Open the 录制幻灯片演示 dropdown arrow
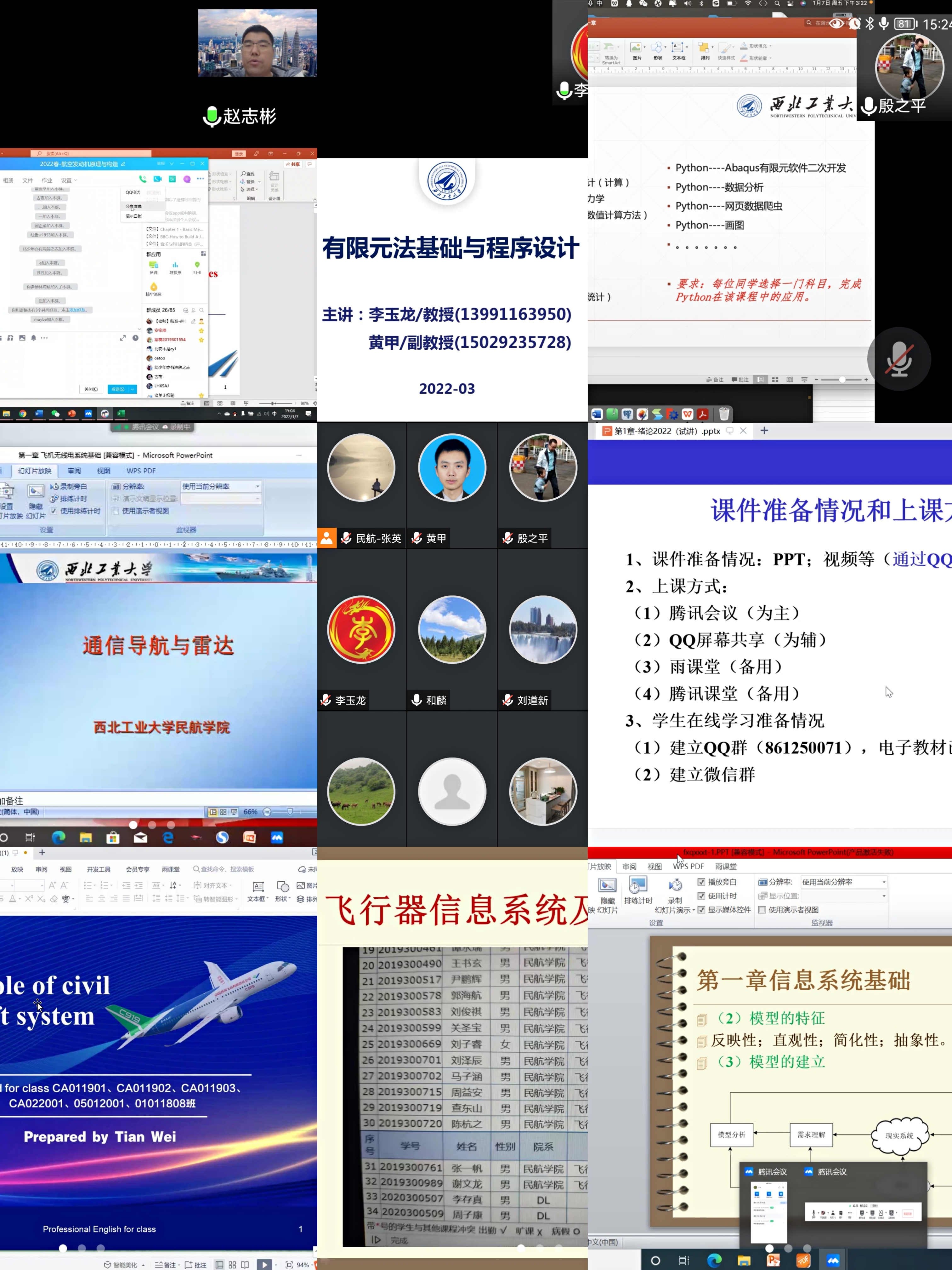This screenshot has width=952, height=1270. pyautogui.click(x=694, y=910)
